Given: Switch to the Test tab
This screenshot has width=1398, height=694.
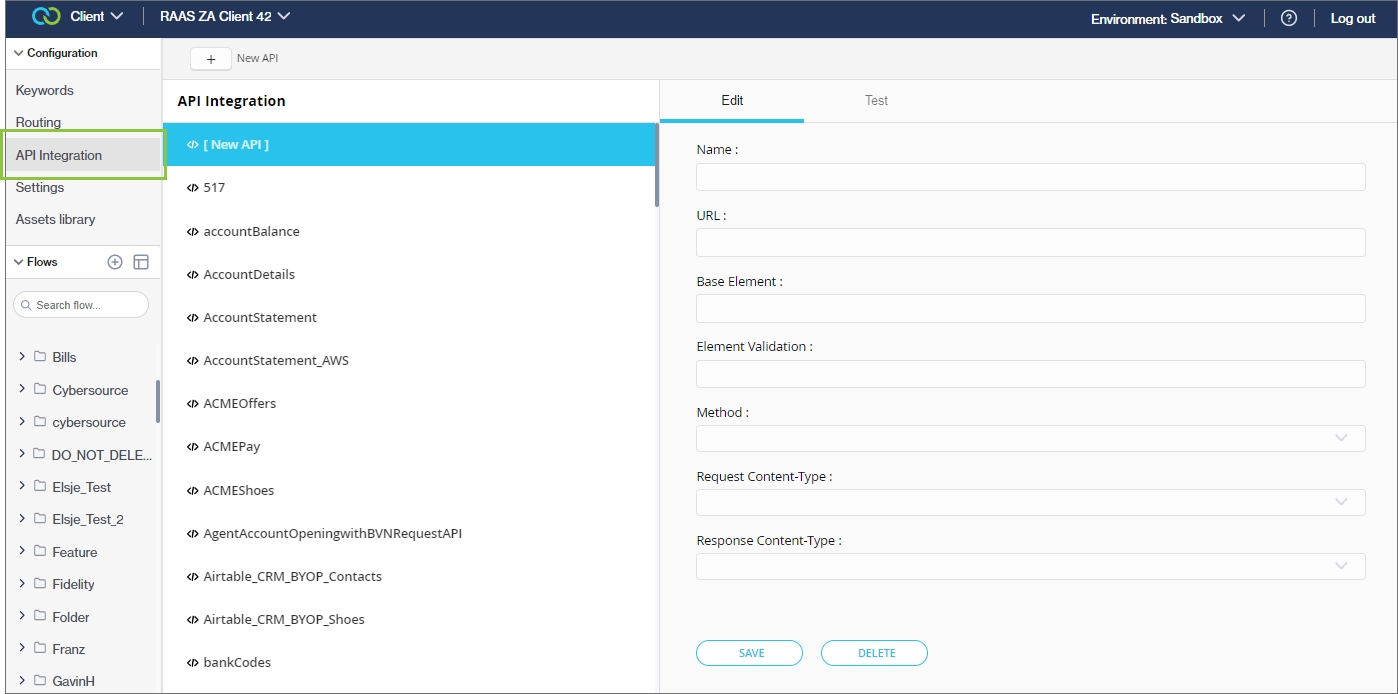Looking at the screenshot, I should (876, 100).
